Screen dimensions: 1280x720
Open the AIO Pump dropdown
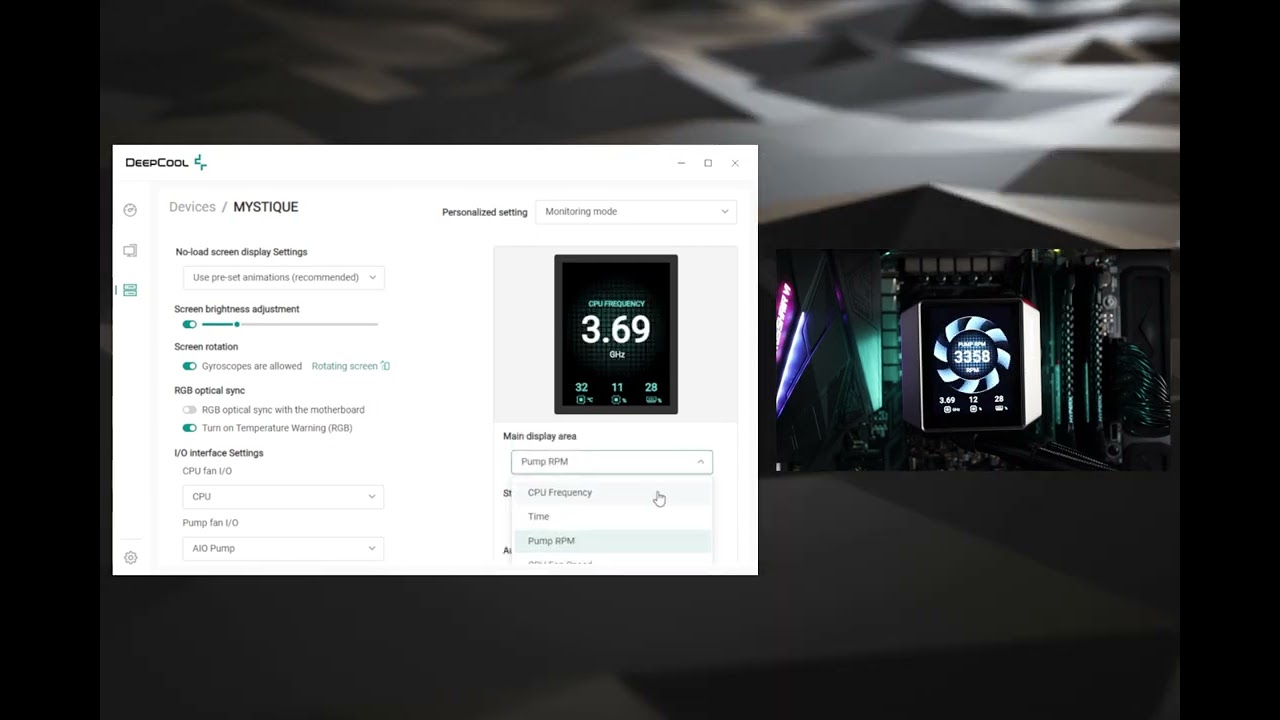click(283, 548)
